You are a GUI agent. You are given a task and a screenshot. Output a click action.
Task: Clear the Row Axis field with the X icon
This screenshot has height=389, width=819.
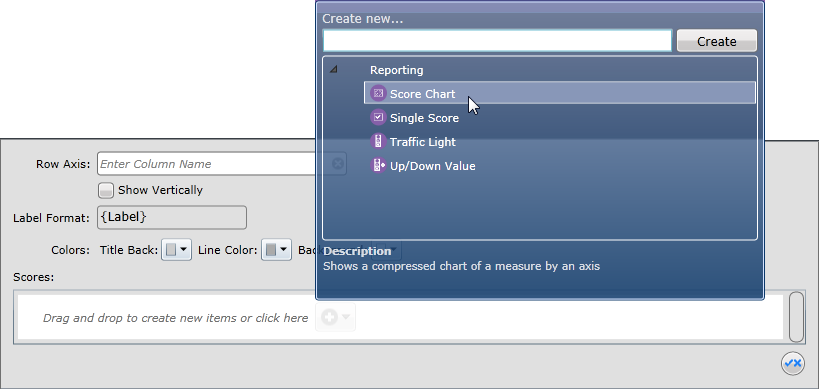coord(338,164)
